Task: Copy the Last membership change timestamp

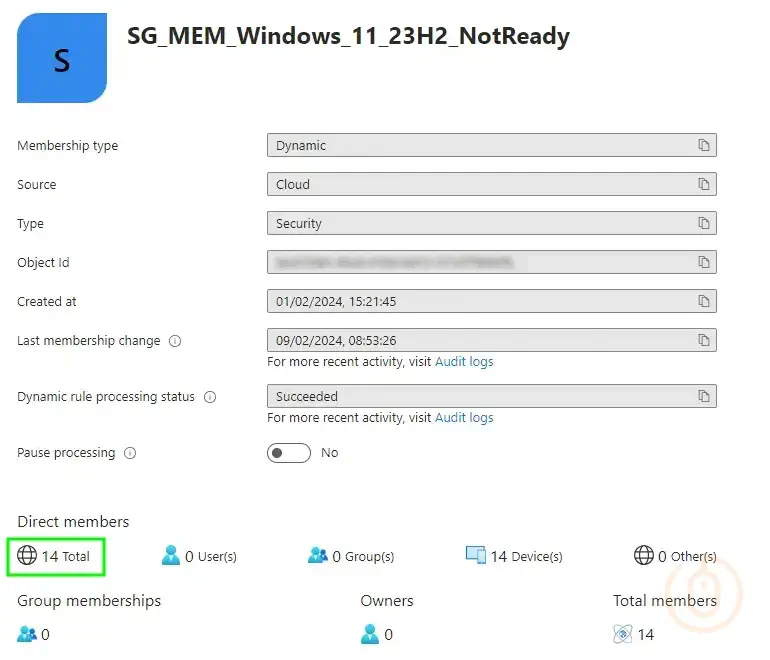Action: [x=704, y=341]
